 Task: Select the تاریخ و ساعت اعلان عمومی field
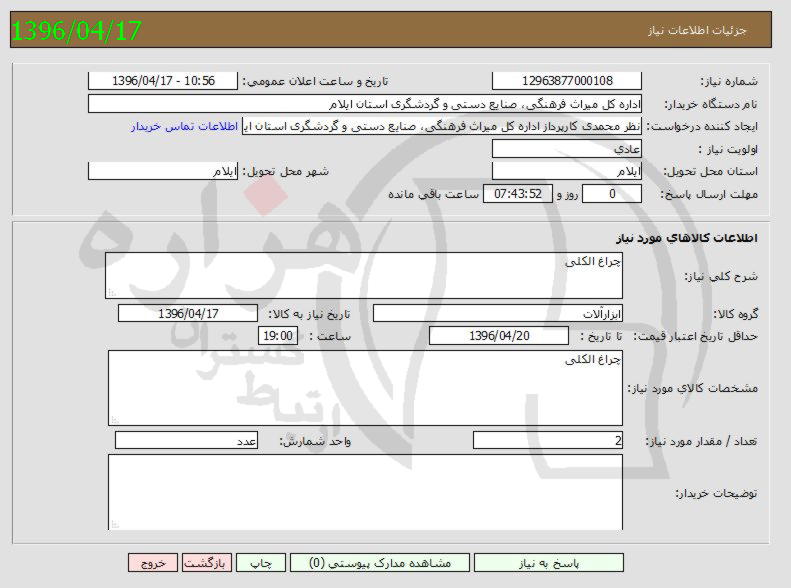click(163, 81)
